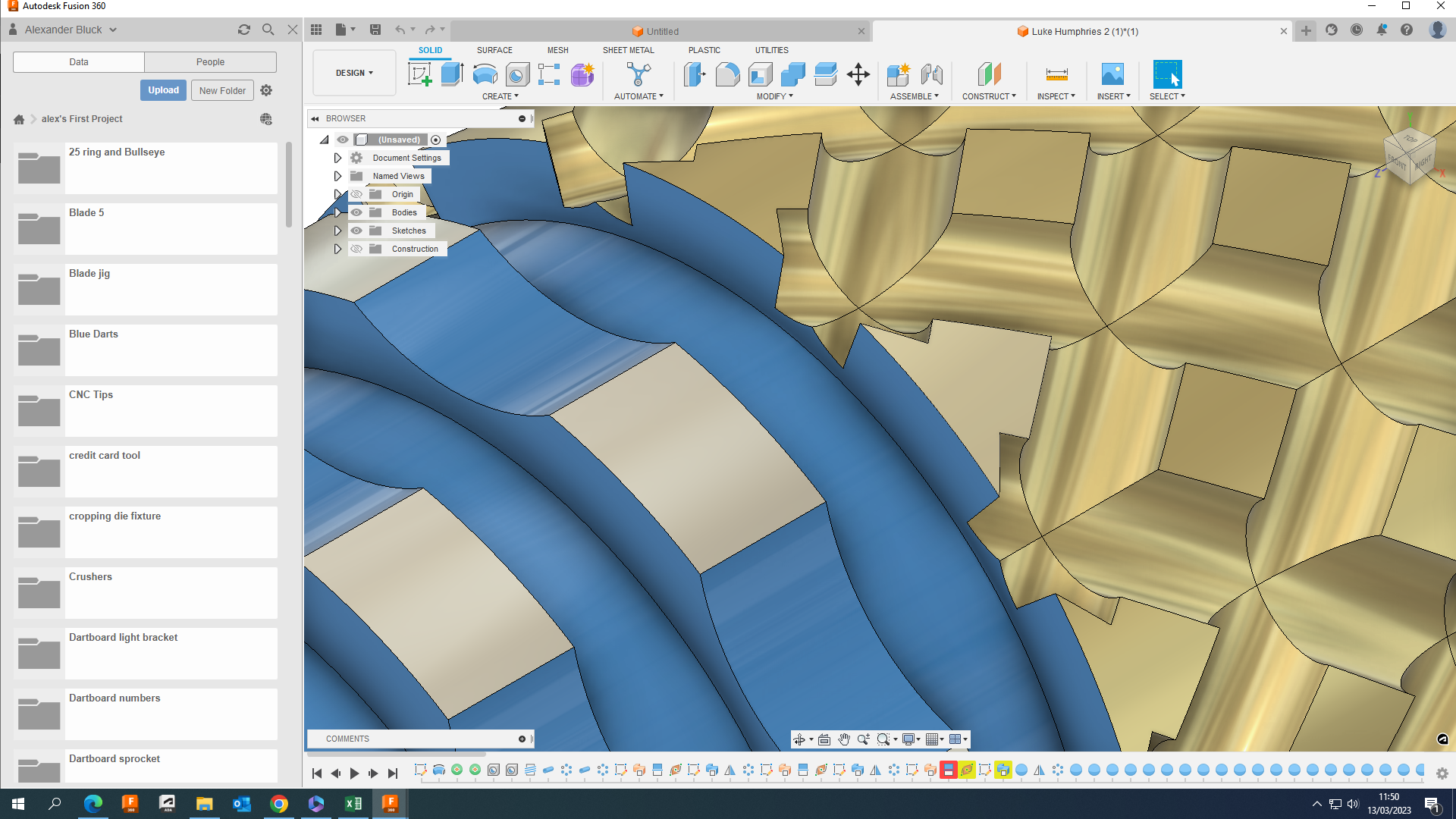Toggle visibility of the Unsaved root component
Image resolution: width=1456 pixels, height=819 pixels.
(x=343, y=140)
